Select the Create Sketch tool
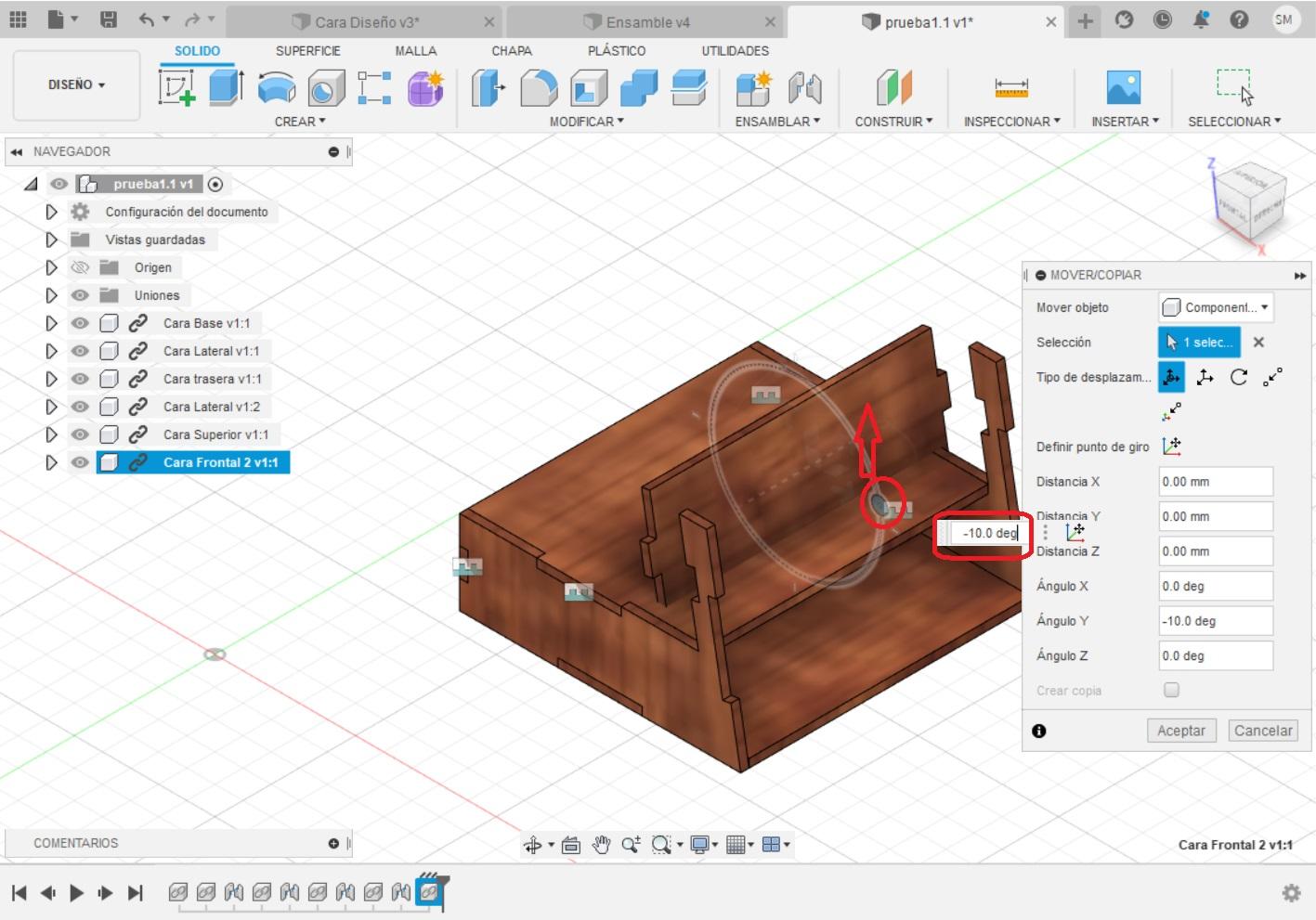Screen dimensions: 1316x920 [x=176, y=88]
